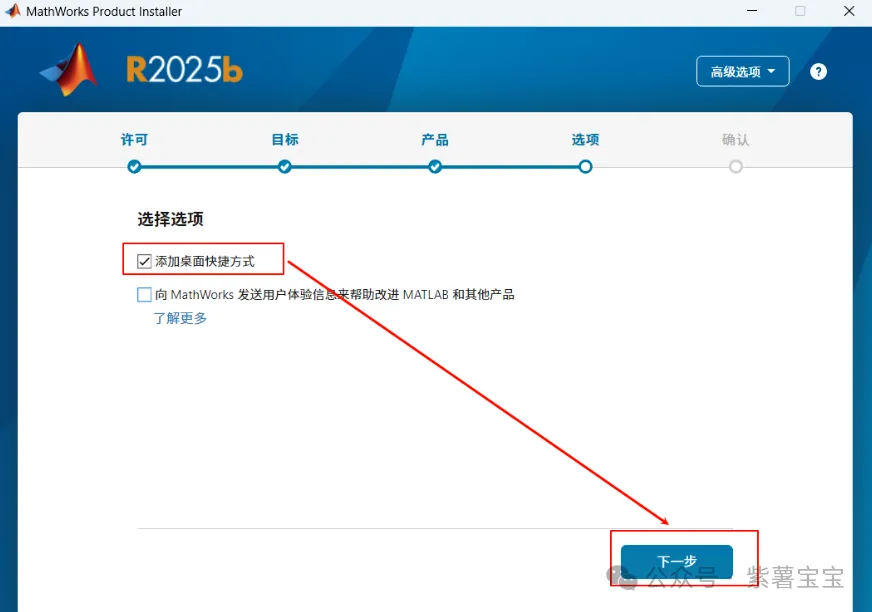Click the completed checkmark circle under 产品
This screenshot has height=612, width=872.
pos(435,167)
